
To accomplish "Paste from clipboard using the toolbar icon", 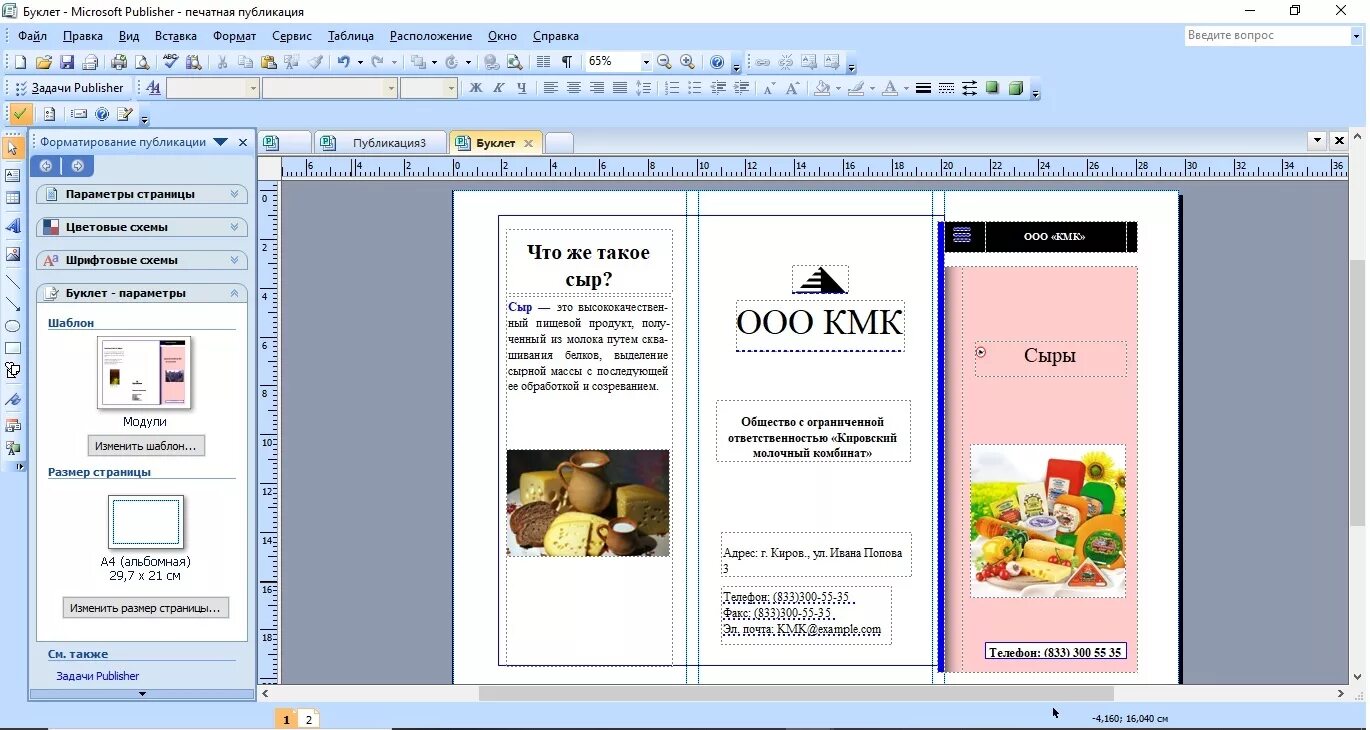I will (268, 62).
